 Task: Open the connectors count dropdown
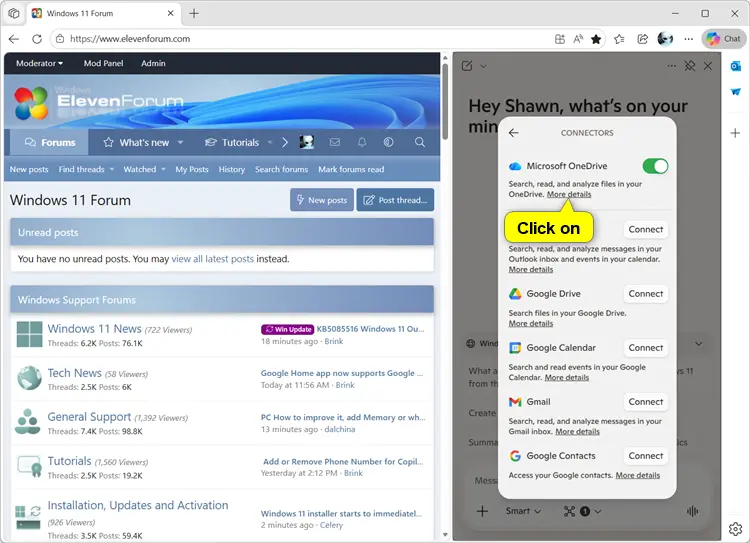(x=582, y=511)
